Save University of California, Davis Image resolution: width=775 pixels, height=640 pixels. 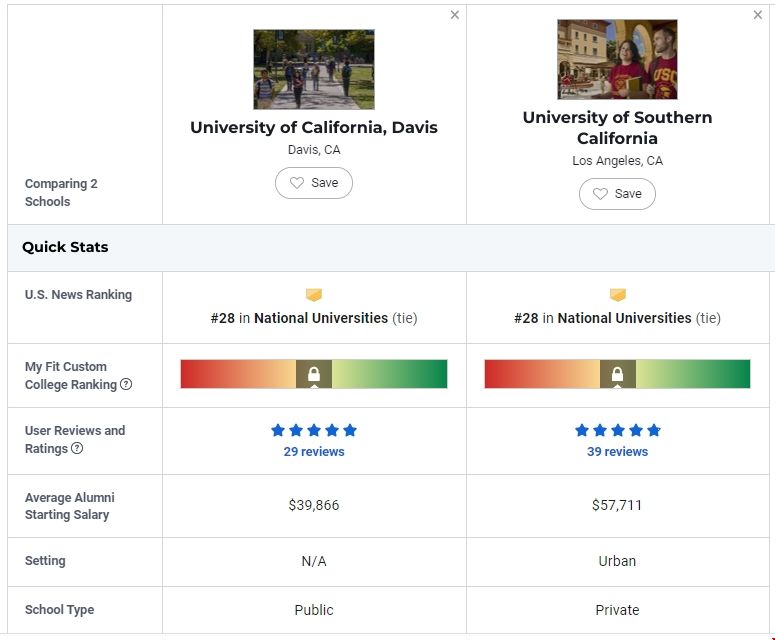[314, 183]
